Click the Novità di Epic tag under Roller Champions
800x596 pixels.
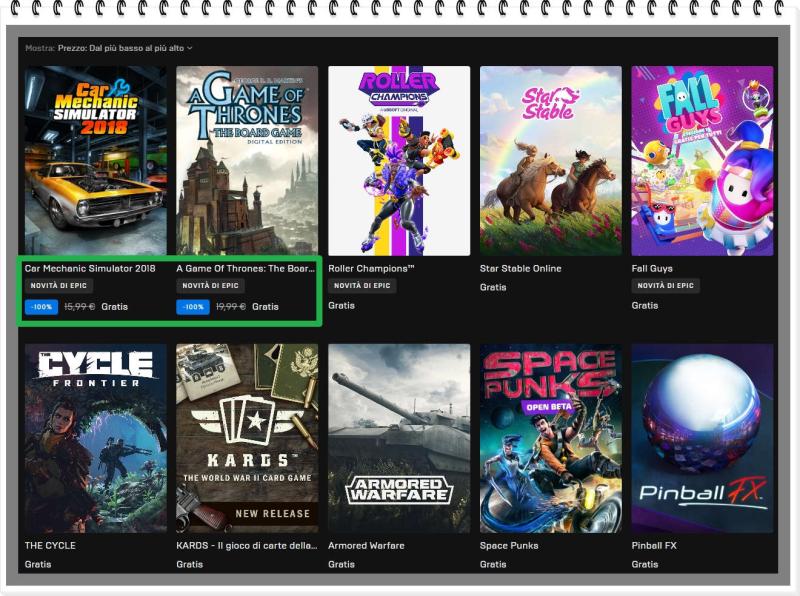coord(362,286)
